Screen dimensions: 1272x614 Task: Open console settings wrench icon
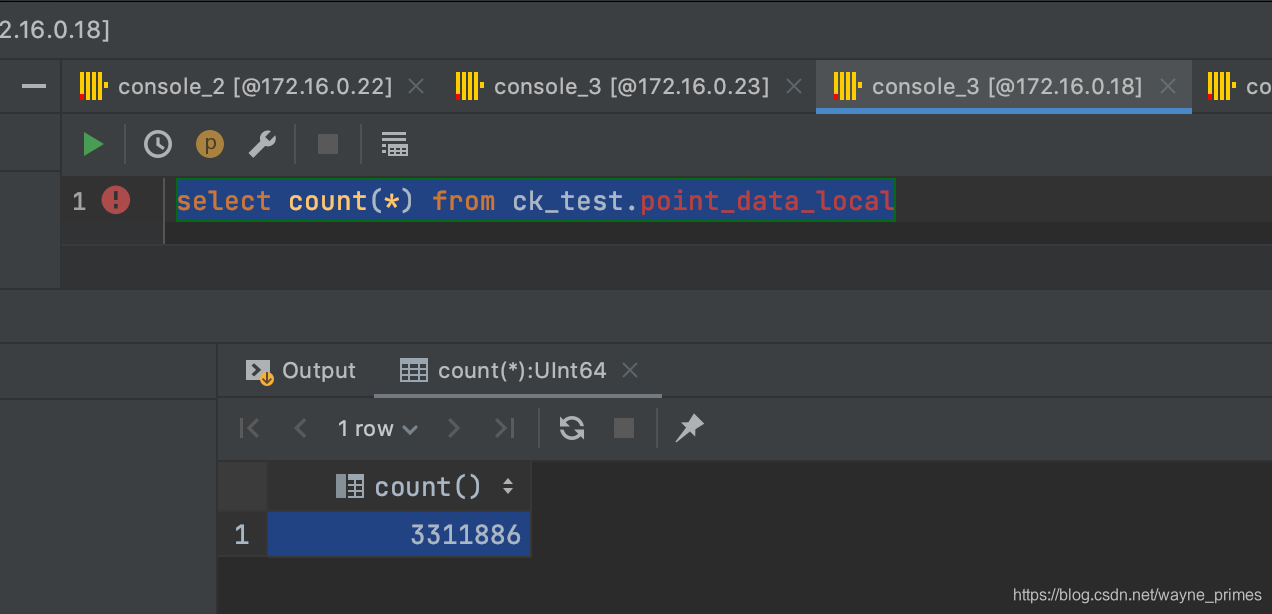[262, 145]
